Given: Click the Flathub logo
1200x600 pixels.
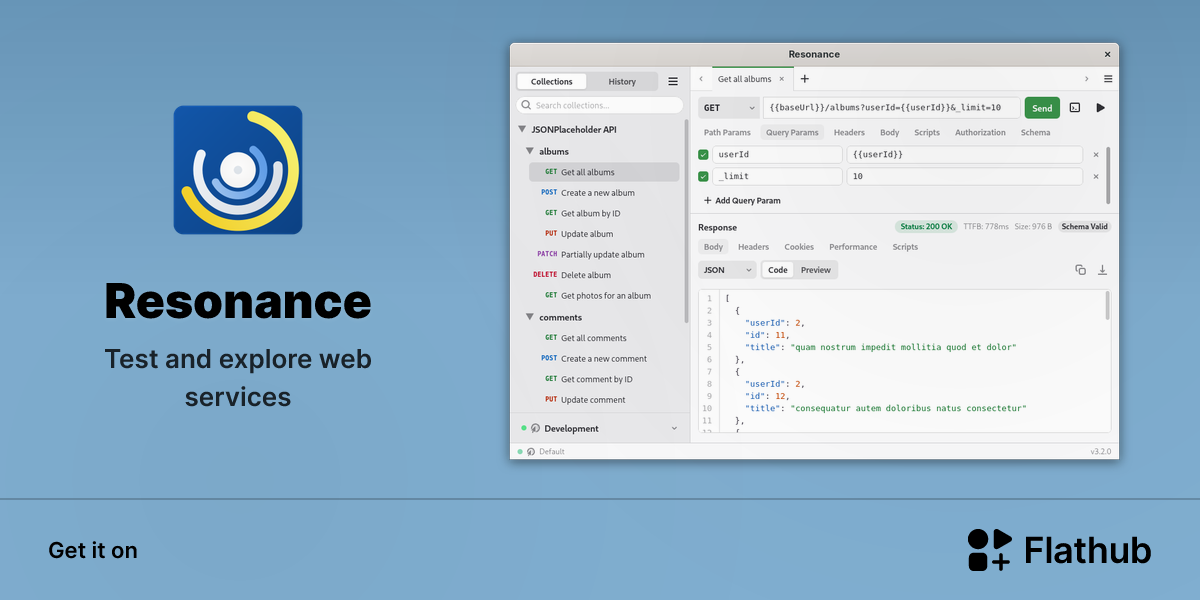Looking at the screenshot, I should click(1059, 550).
